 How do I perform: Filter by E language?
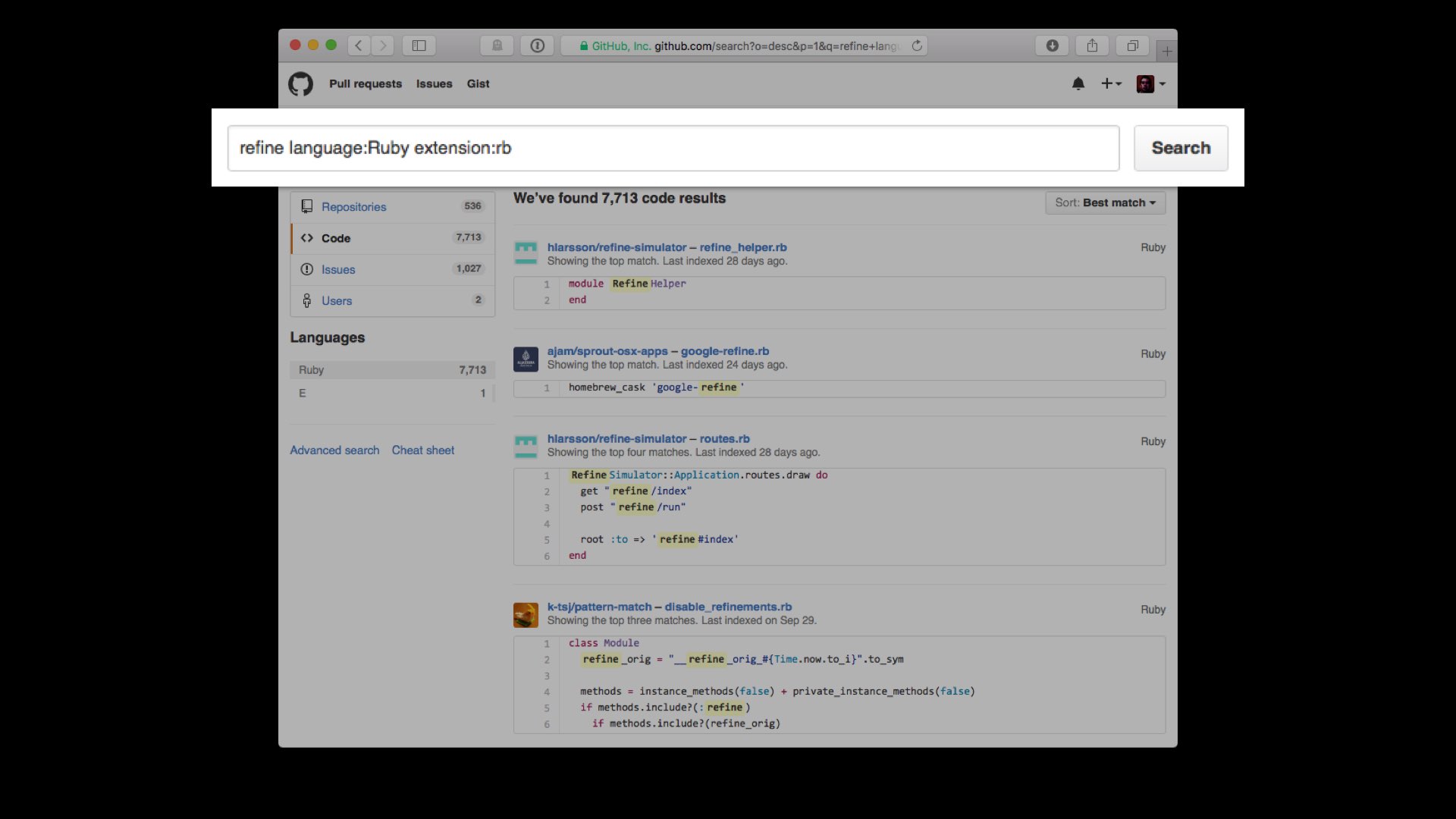pos(392,393)
